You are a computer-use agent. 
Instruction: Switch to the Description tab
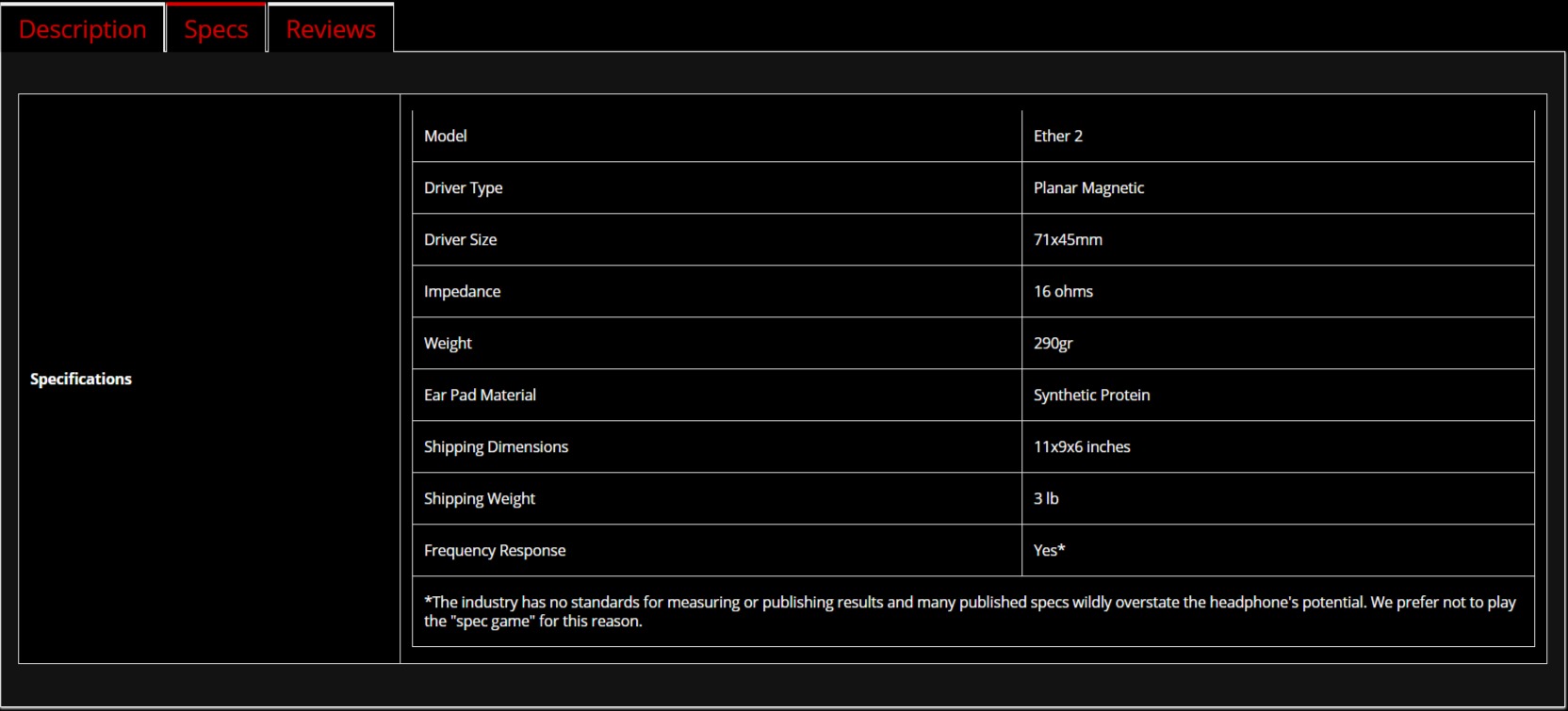click(x=83, y=28)
